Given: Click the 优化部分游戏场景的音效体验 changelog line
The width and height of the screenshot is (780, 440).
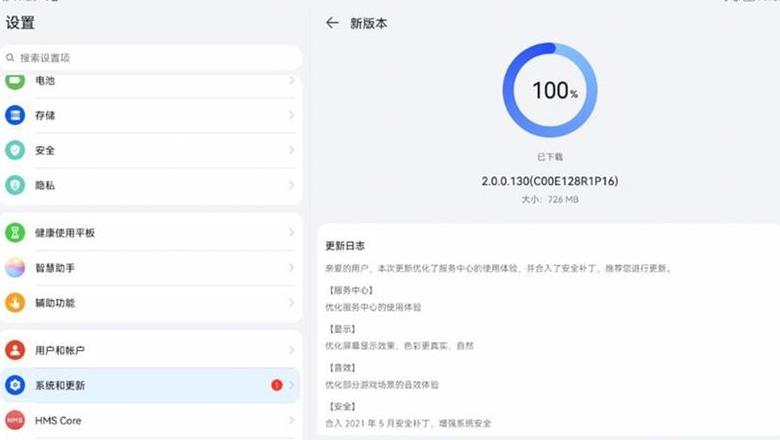Looking at the screenshot, I should coord(382,385).
